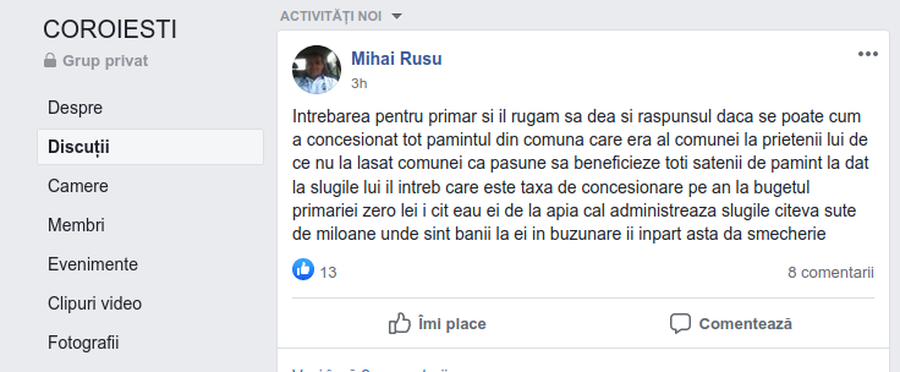Expand the Activități noi sort dropdown
The width and height of the screenshot is (900, 372).
pos(341,16)
